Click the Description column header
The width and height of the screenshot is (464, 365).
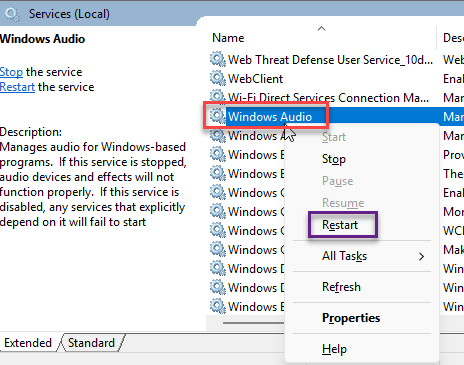[x=453, y=38]
